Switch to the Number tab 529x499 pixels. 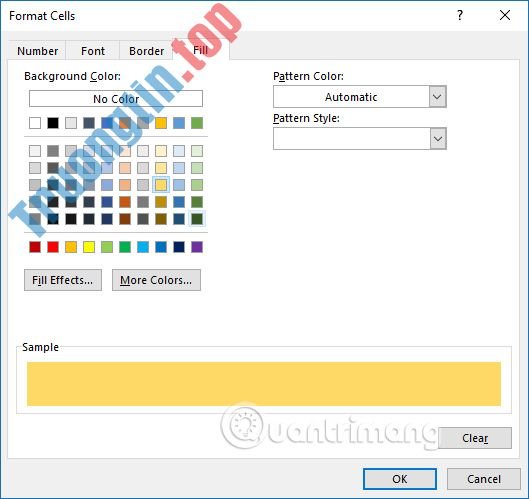(x=37, y=51)
